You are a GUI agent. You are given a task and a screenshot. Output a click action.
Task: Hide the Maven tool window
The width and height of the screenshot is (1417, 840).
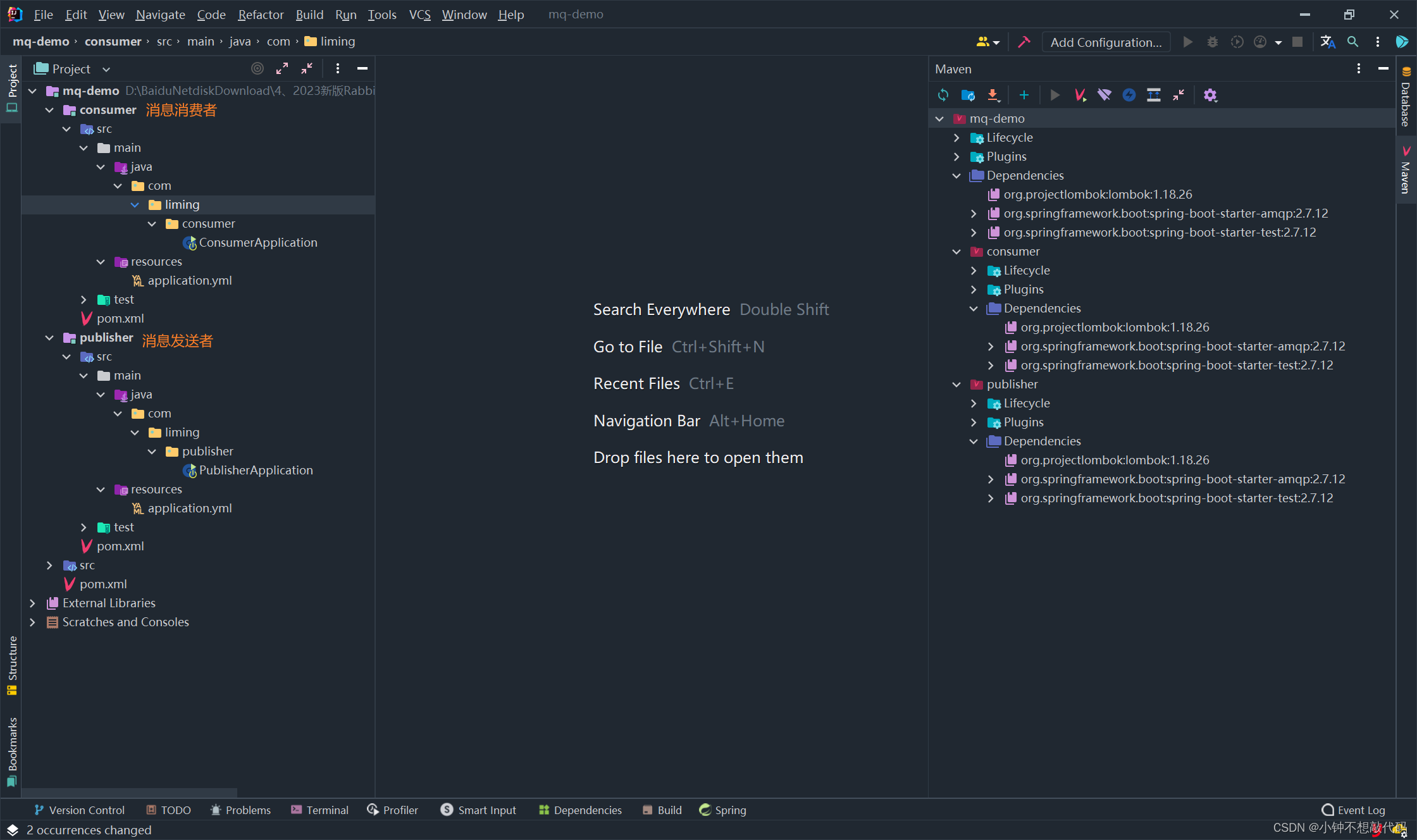[x=1383, y=68]
